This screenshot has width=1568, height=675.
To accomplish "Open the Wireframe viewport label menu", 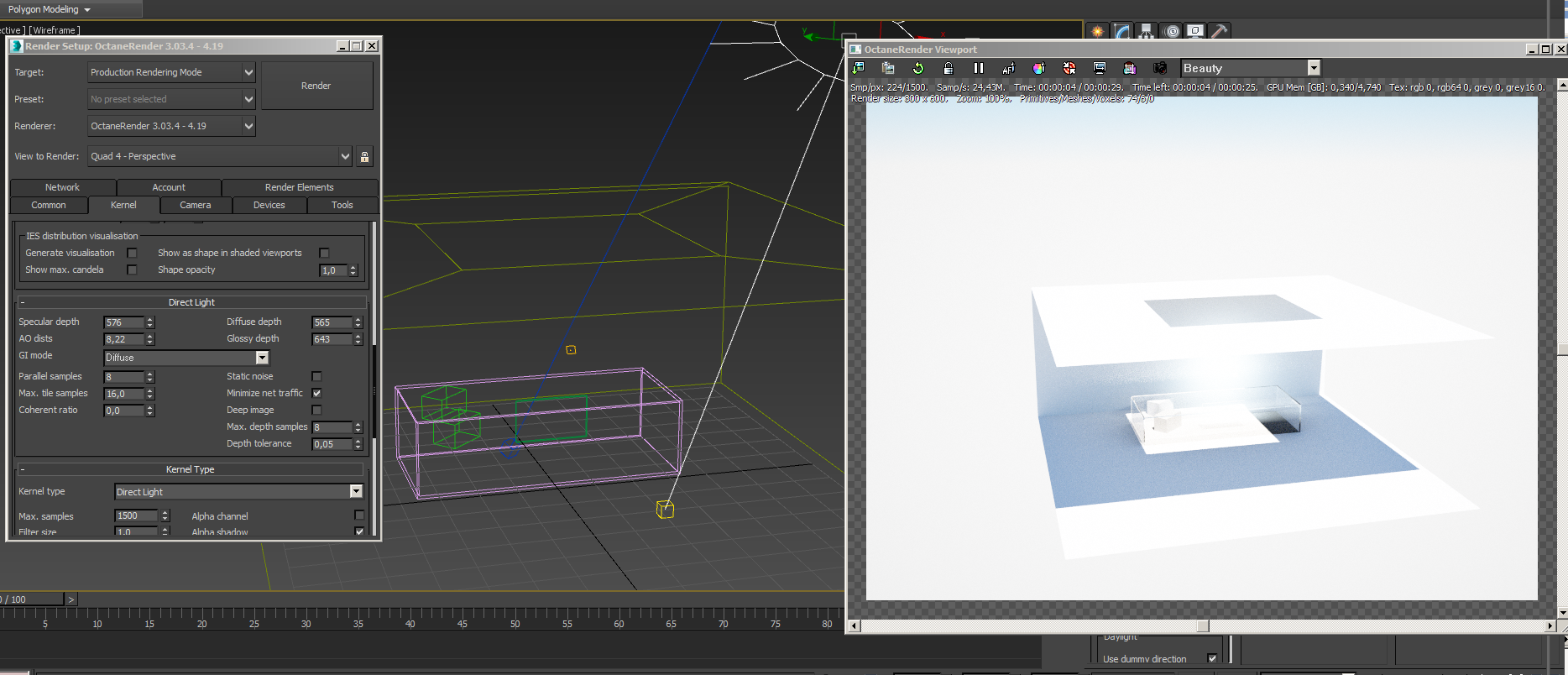I will tap(56, 30).
